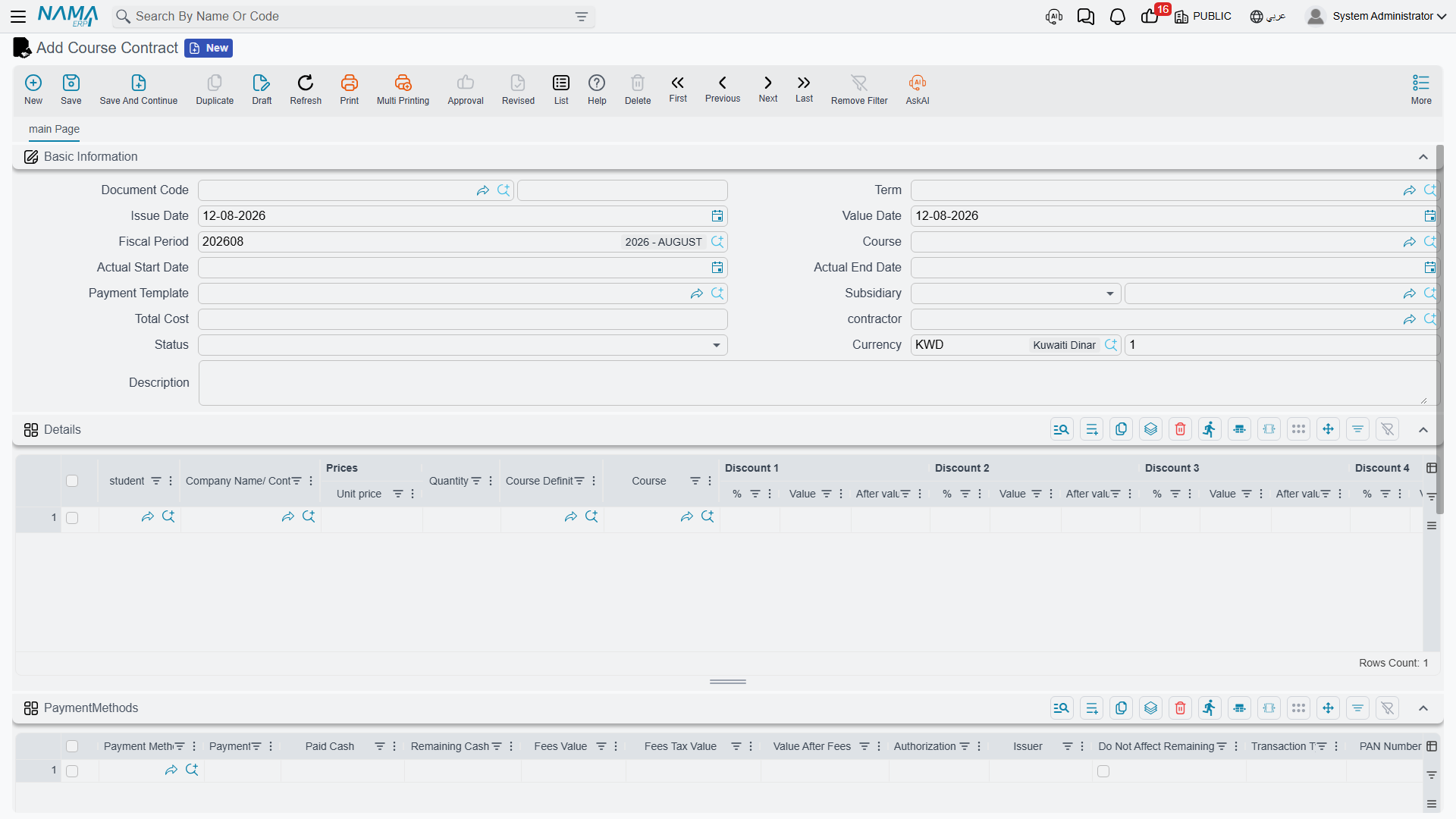Click the Description text area
Viewport: 1456px width, 819px height.
pos(818,383)
